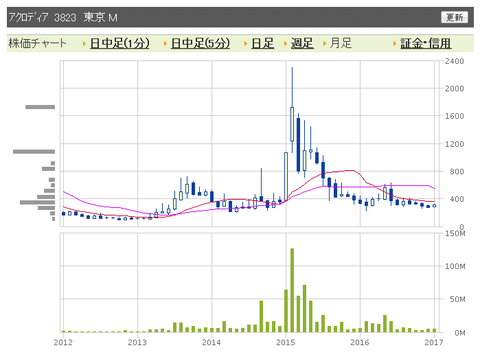Click the 2012 year label
This screenshot has height=363, width=480.
click(63, 342)
